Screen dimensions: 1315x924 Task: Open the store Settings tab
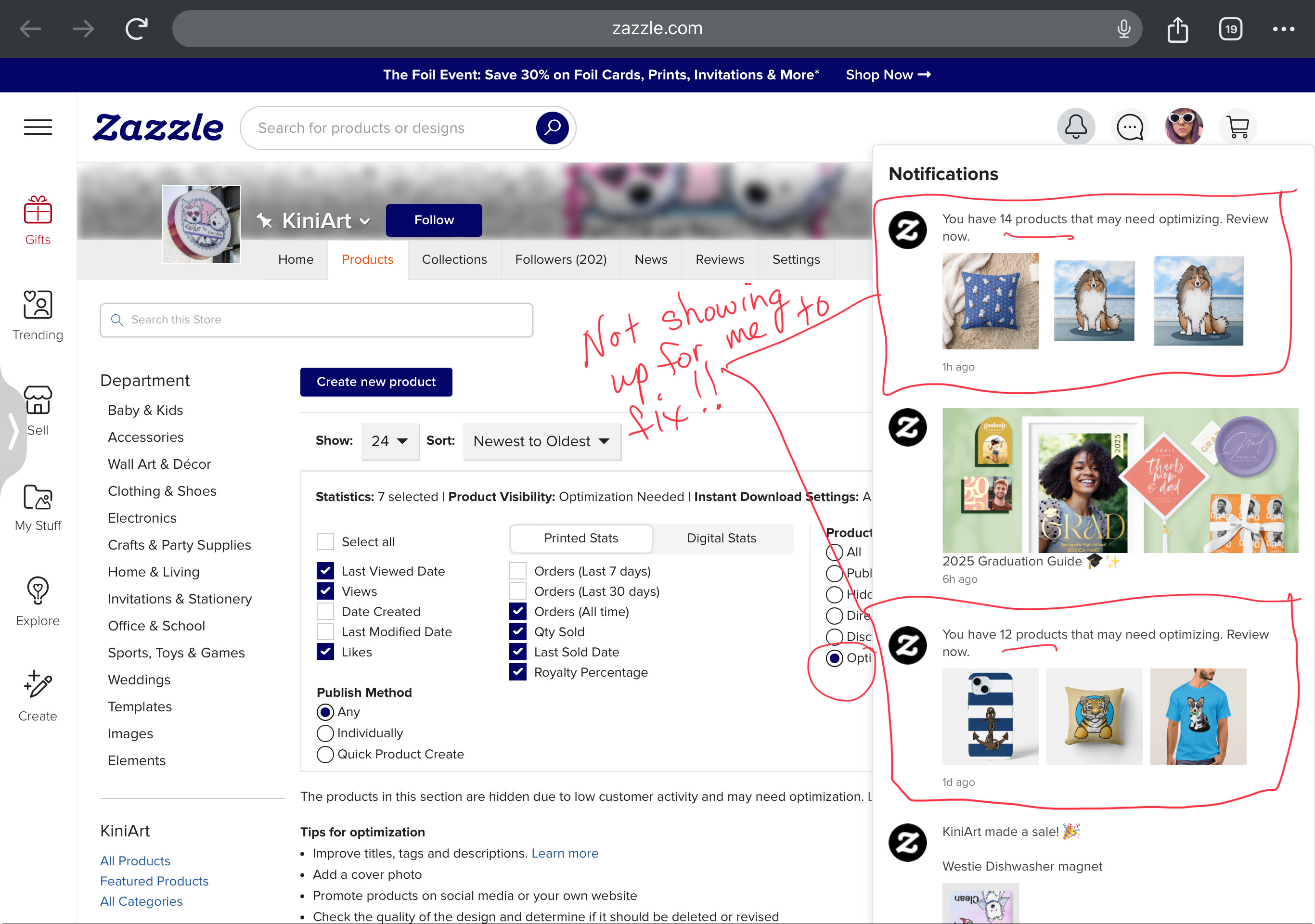[x=796, y=259]
